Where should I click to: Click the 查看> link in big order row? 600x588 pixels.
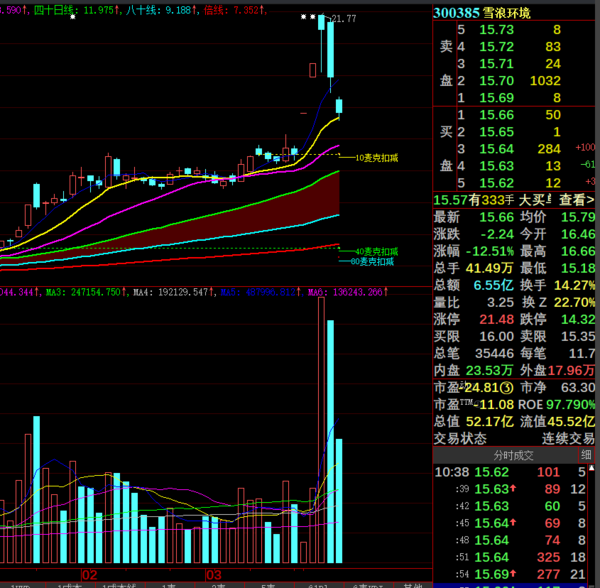[x=576, y=199]
